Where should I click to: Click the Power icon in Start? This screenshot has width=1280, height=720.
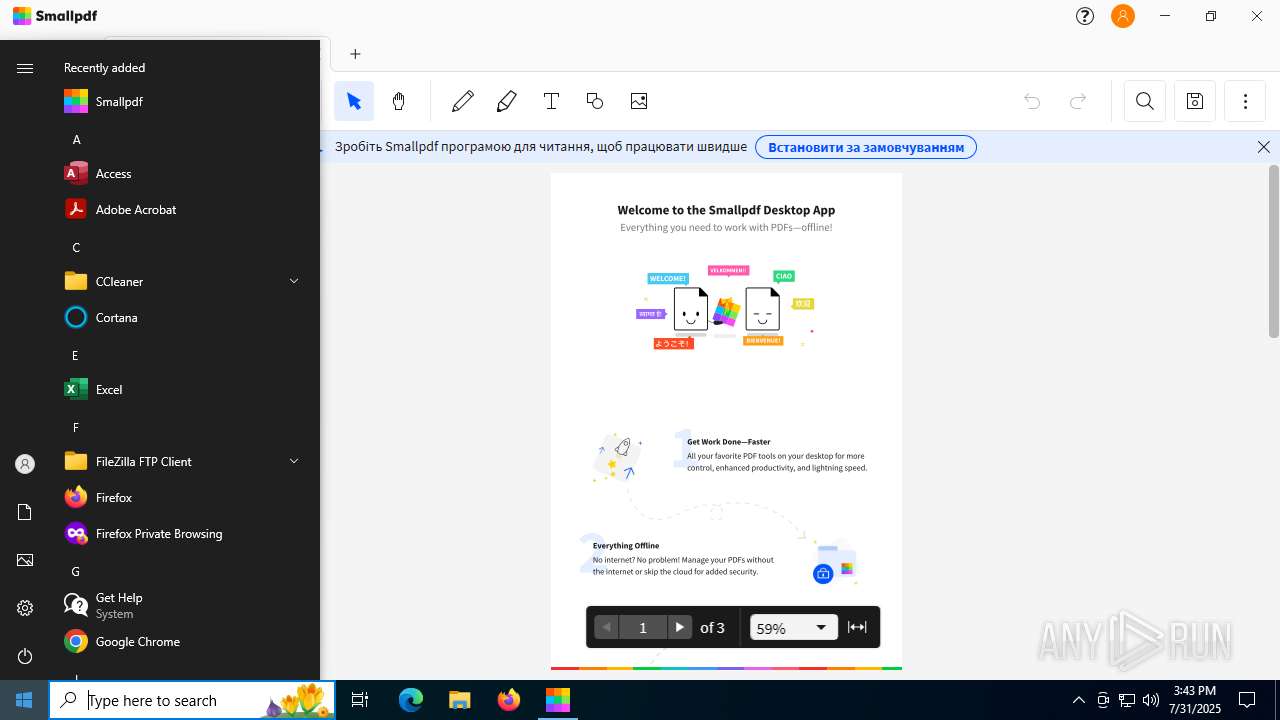(25, 656)
